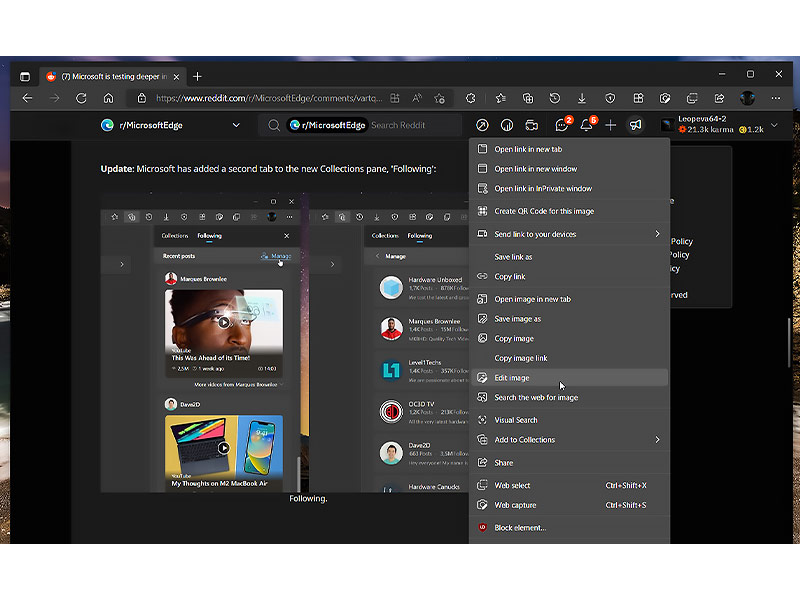Close the Reddit tab
This screenshot has width=800, height=600.
[176, 77]
